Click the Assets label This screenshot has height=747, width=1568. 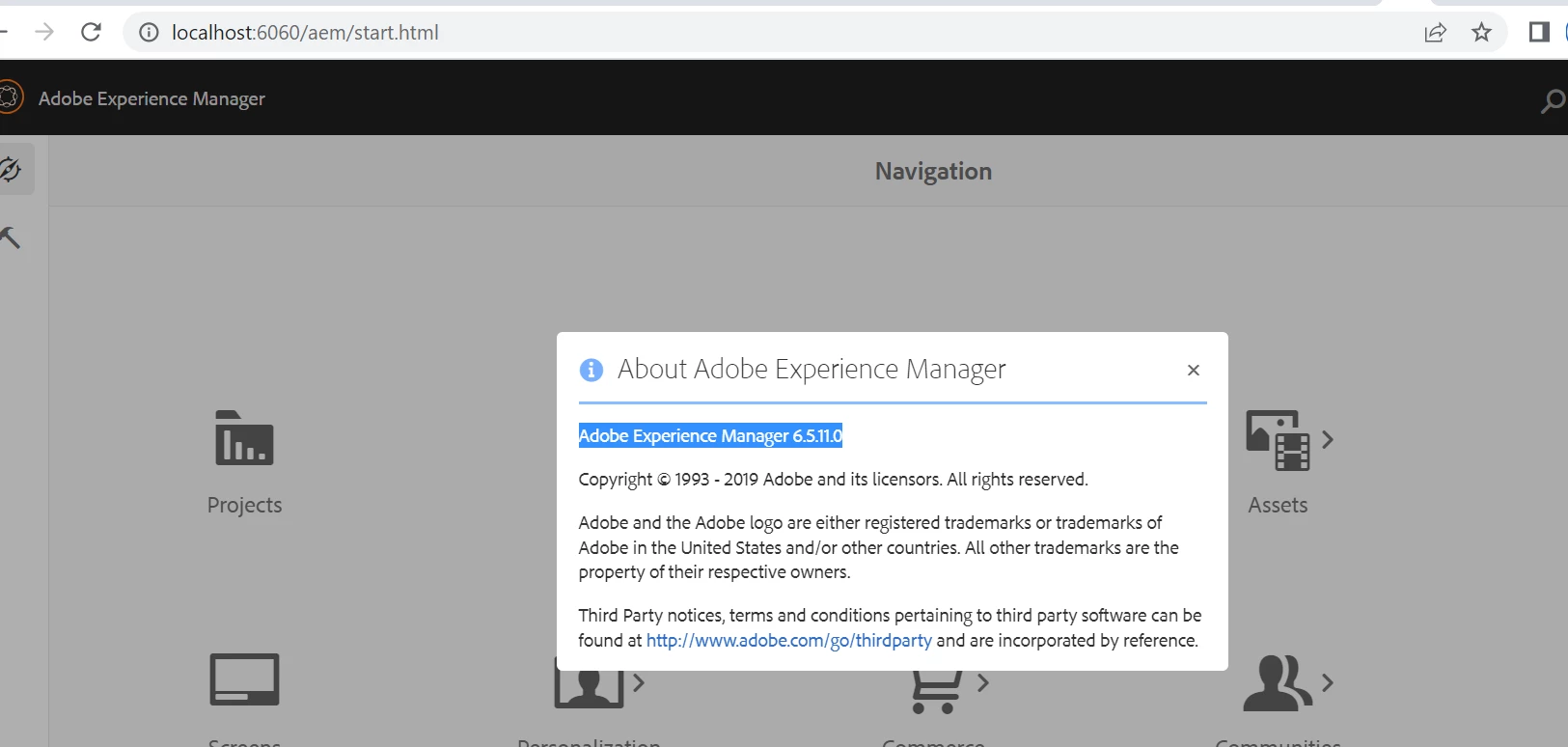[x=1278, y=505]
